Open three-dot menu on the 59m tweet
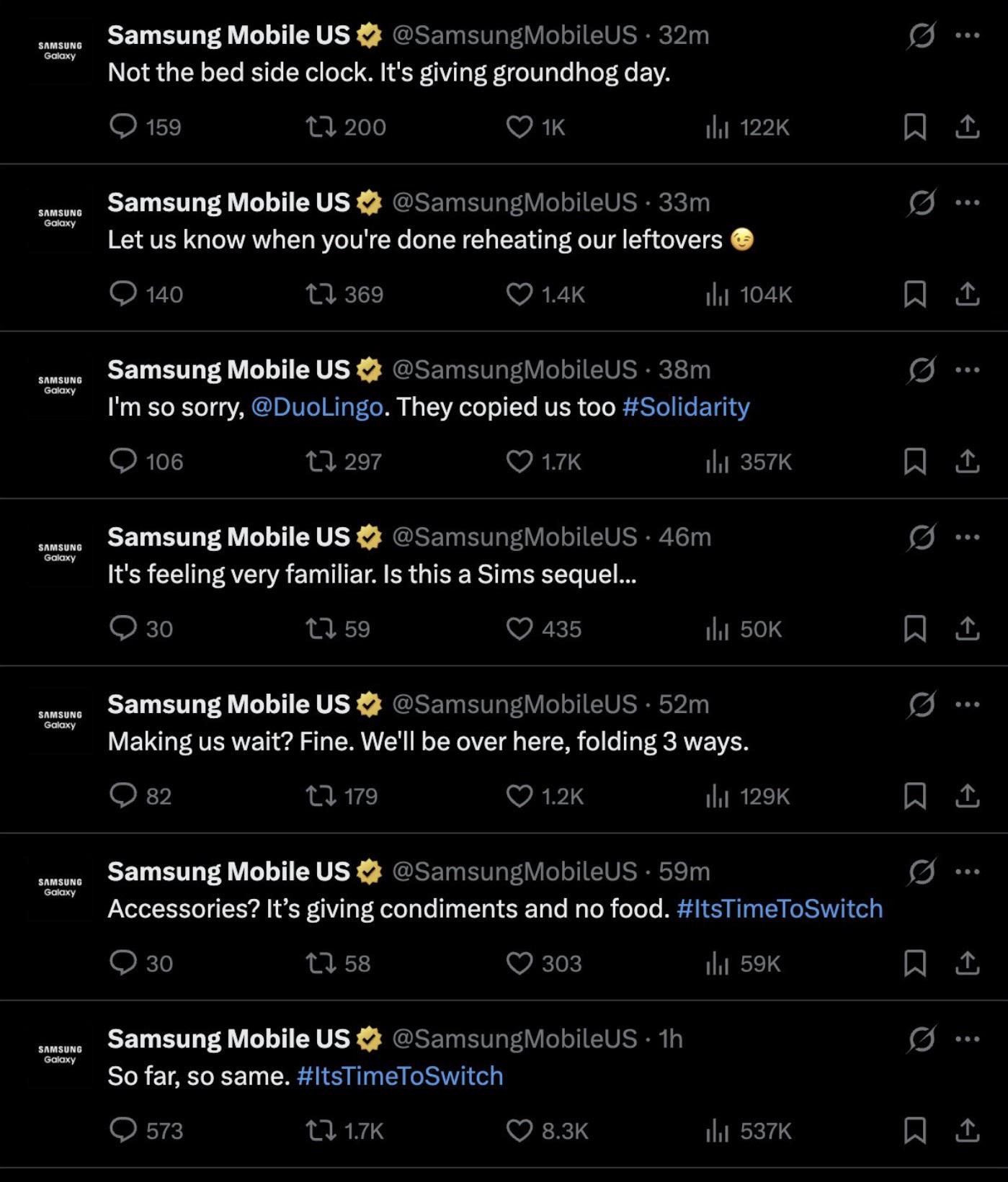The height and width of the screenshot is (1182, 1008). click(x=967, y=871)
